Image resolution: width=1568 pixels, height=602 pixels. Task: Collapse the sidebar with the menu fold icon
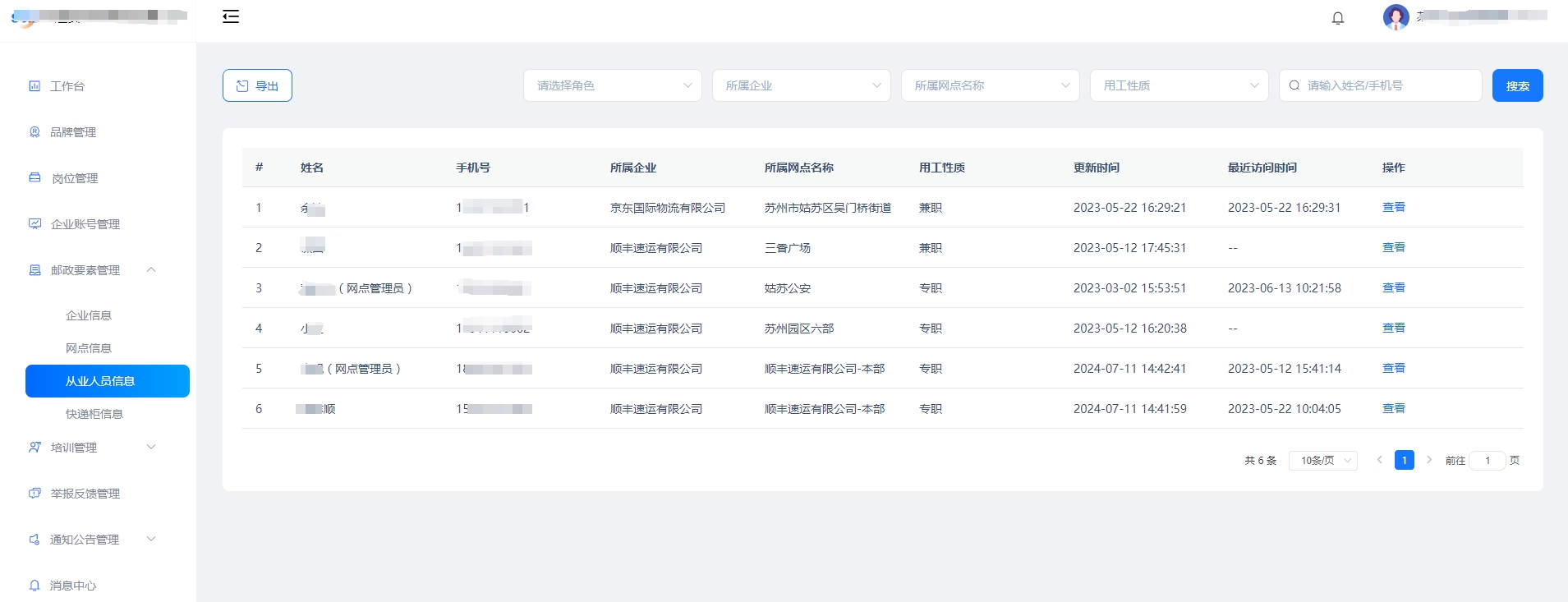[x=231, y=16]
